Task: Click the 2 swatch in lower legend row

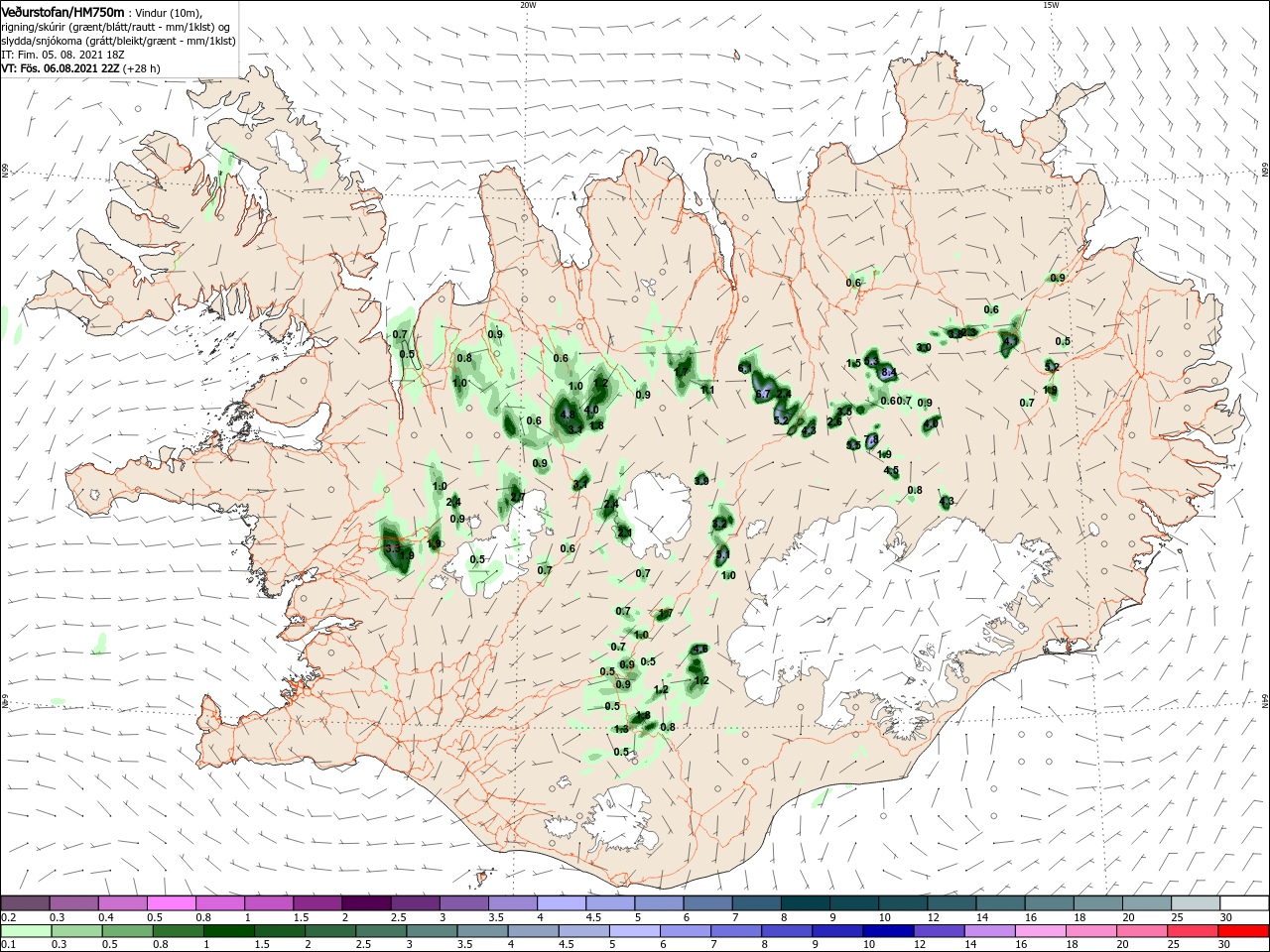Action: (x=328, y=931)
